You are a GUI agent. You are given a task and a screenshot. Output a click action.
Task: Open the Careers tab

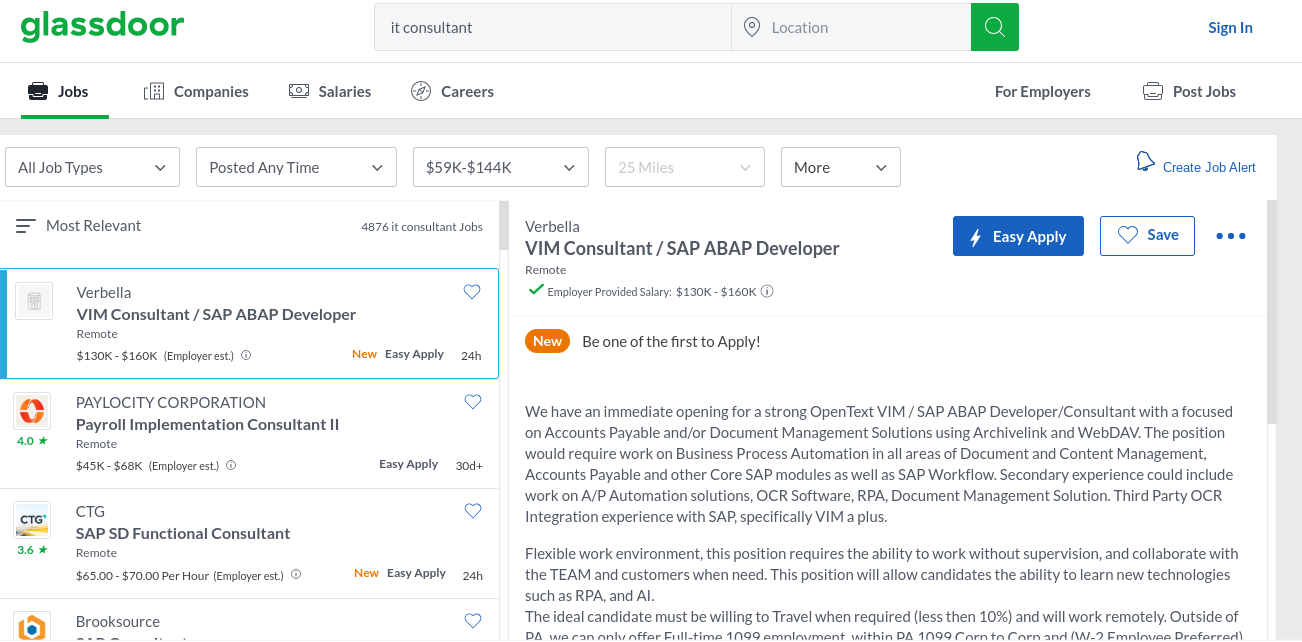click(x=452, y=91)
